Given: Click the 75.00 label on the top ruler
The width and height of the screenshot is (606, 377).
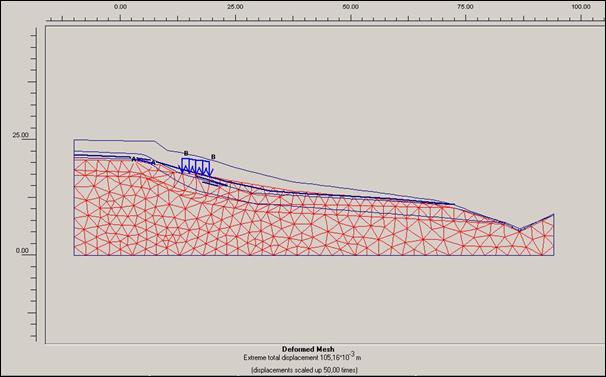Looking at the screenshot, I should coord(465,7).
